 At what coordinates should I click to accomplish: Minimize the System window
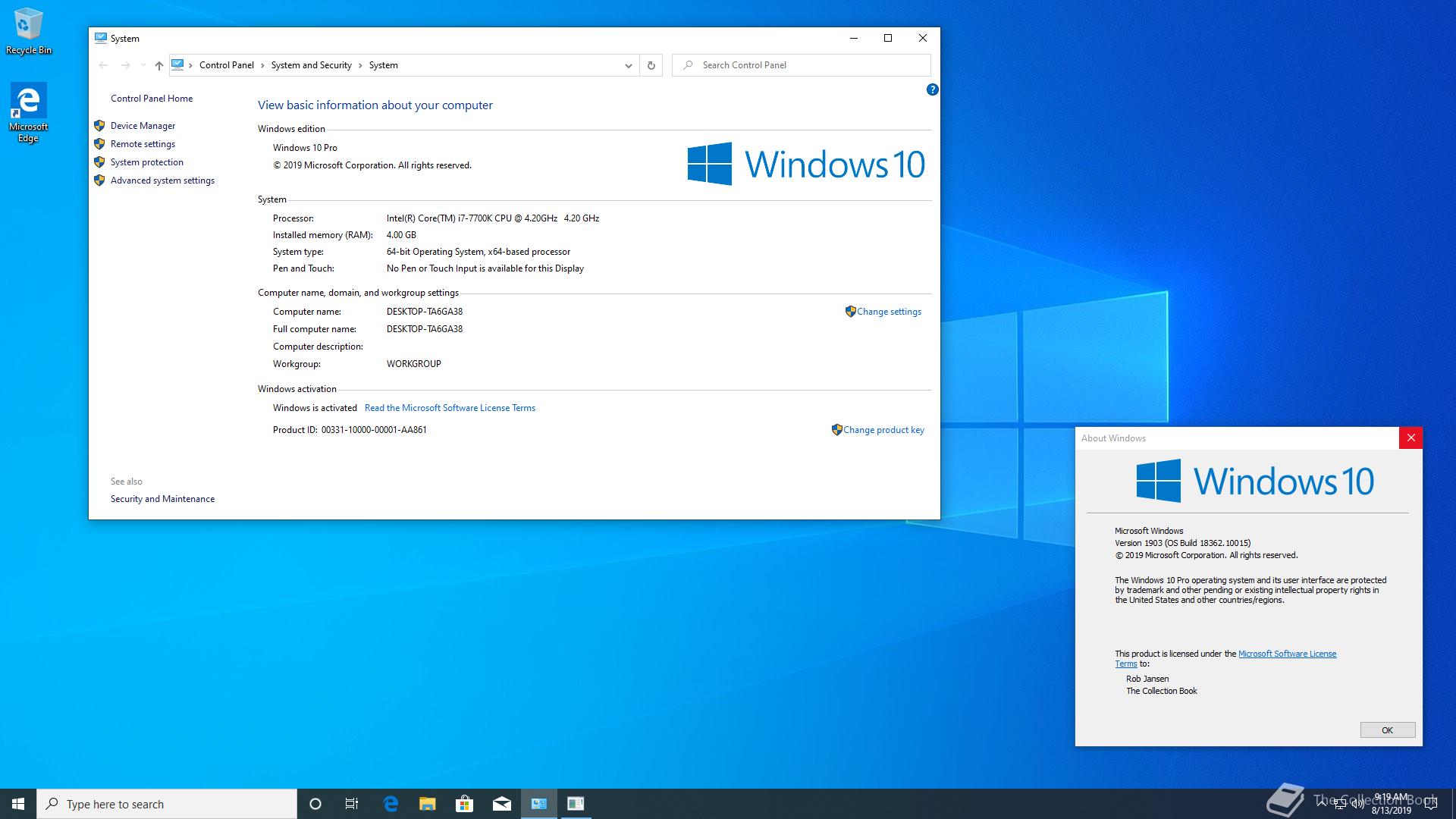854,38
